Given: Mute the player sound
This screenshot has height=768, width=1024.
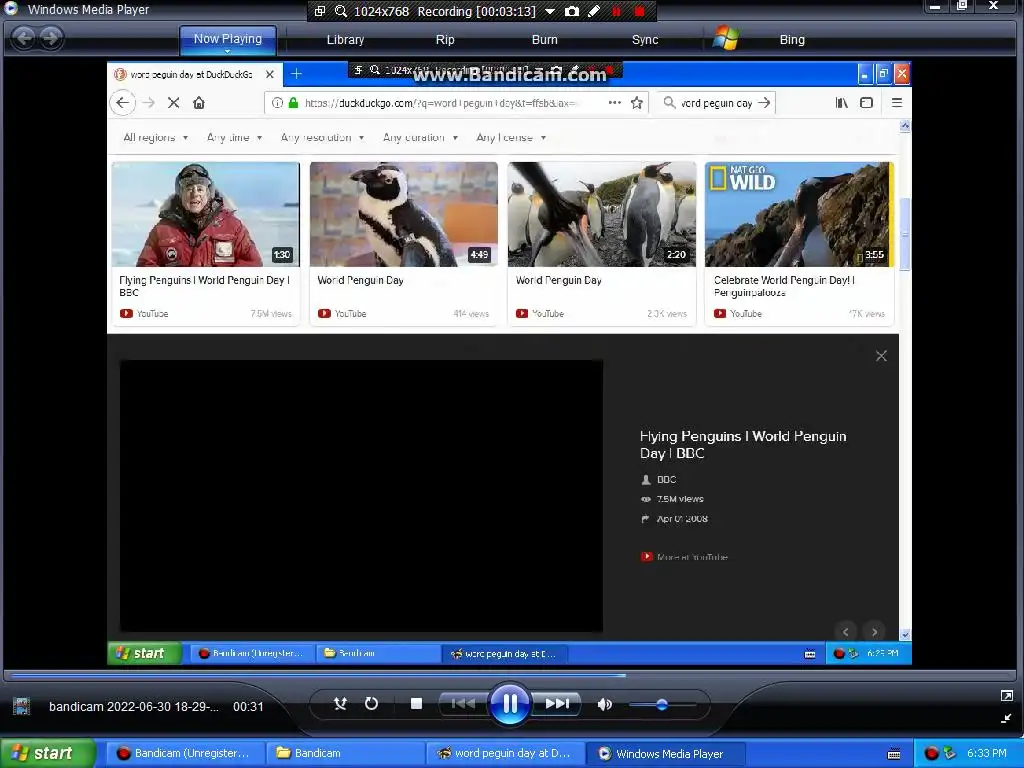Looking at the screenshot, I should pos(605,704).
